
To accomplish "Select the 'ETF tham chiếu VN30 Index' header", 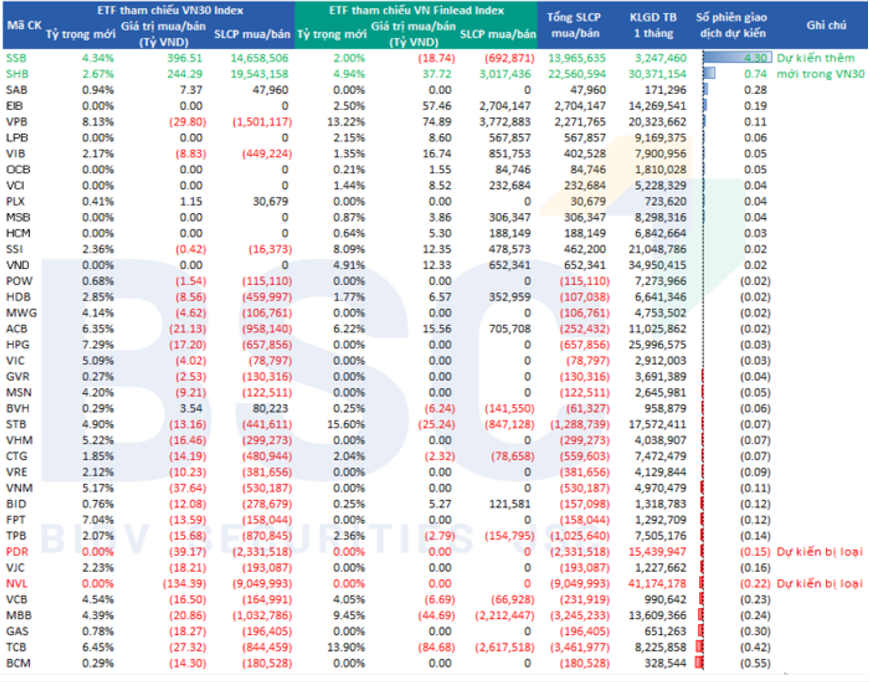I will 170,10.
